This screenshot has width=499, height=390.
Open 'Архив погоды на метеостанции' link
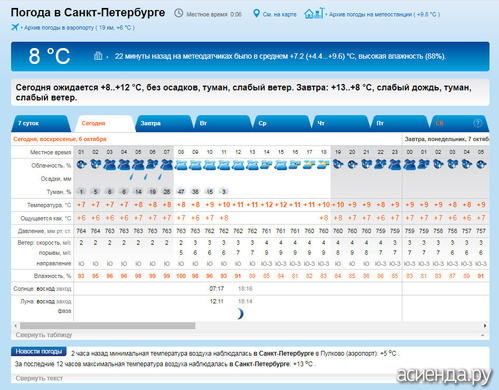click(x=384, y=14)
